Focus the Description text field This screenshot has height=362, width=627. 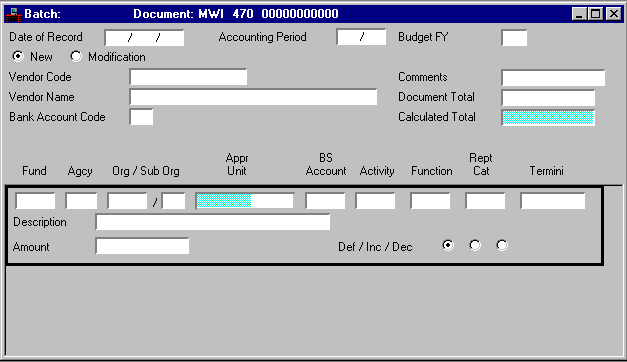pyautogui.click(x=213, y=222)
